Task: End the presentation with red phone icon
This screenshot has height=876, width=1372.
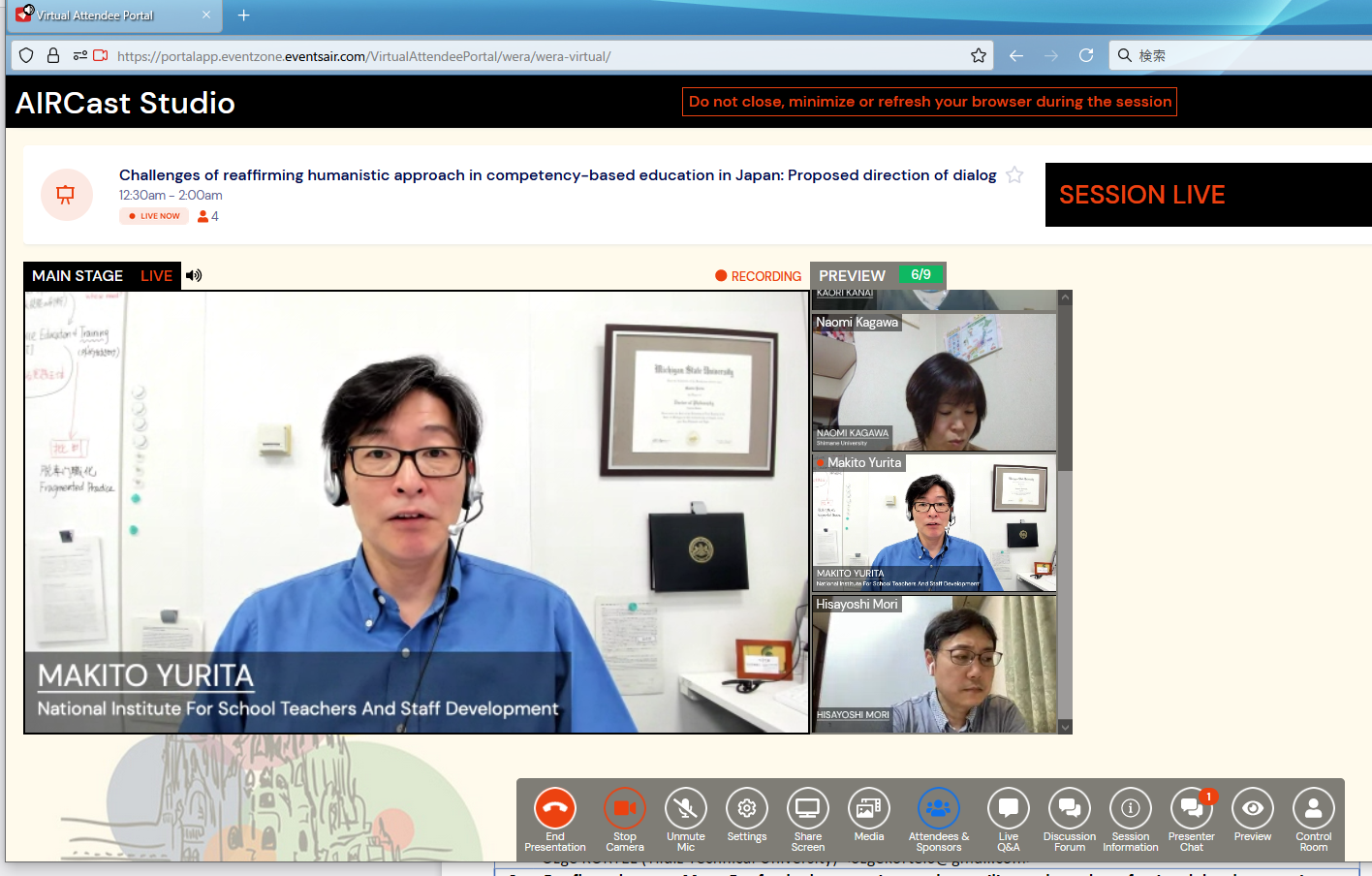Action: coord(555,808)
